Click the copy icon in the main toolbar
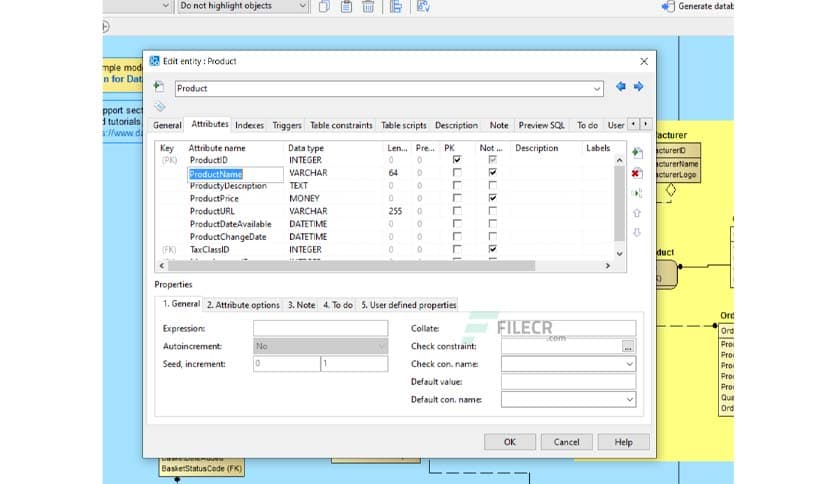836x484 pixels. [324, 6]
